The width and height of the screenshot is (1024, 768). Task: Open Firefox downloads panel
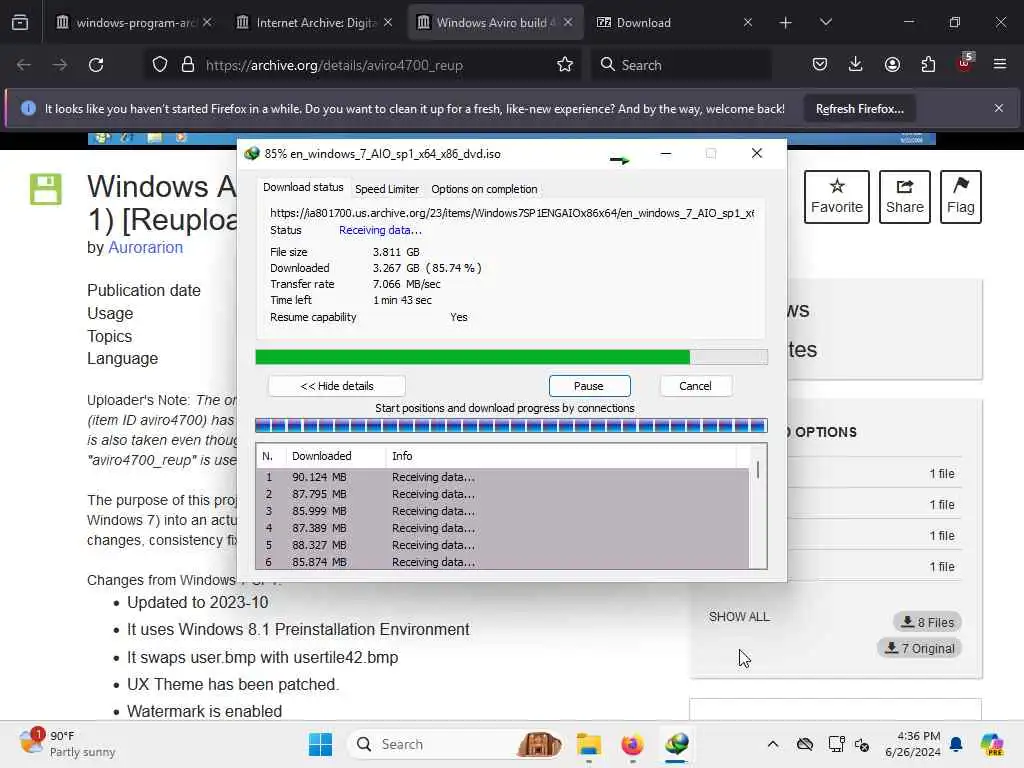click(x=856, y=64)
